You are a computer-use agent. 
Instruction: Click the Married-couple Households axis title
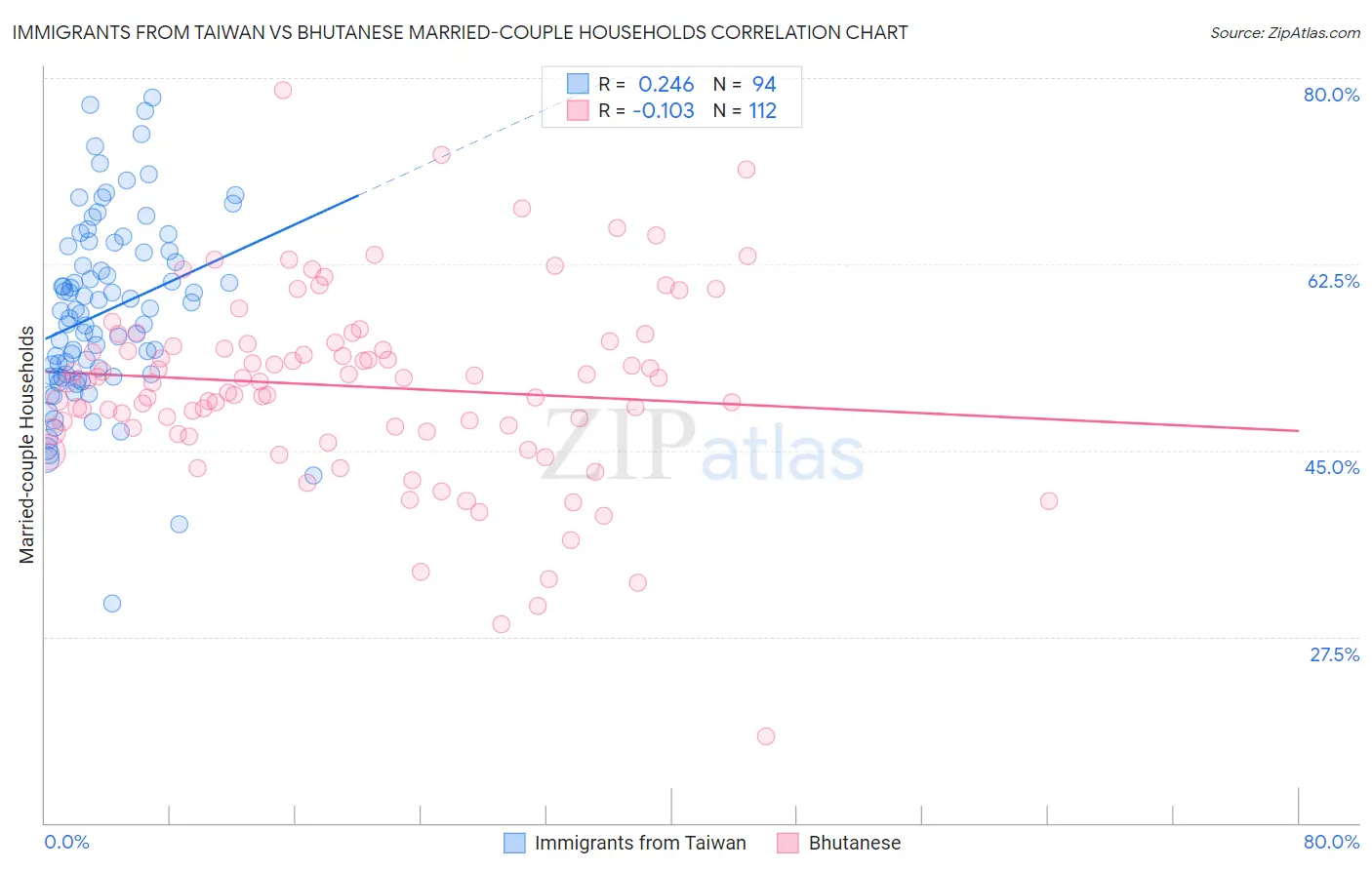[27, 445]
